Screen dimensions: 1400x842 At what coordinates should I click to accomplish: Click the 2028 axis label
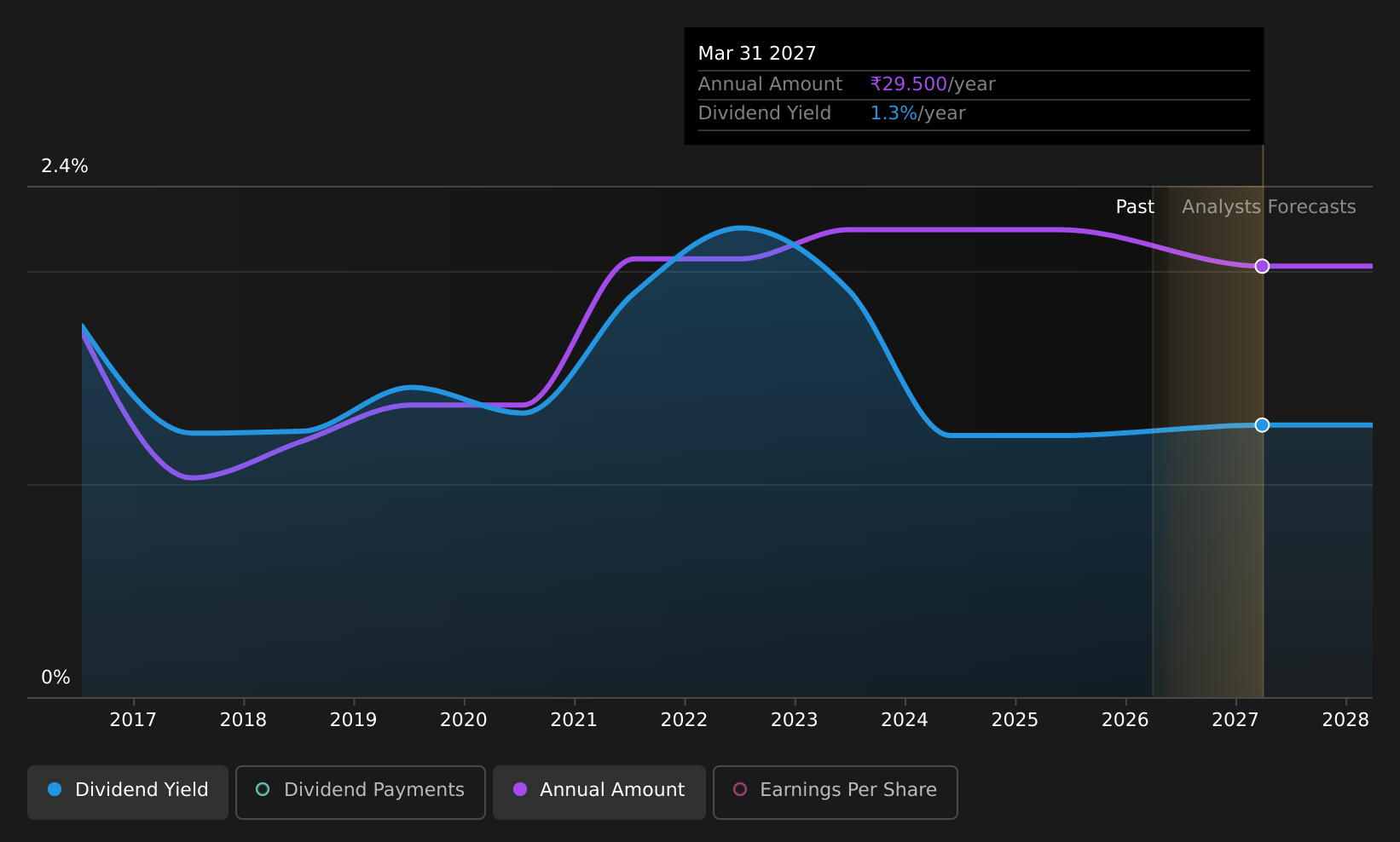click(x=1345, y=720)
